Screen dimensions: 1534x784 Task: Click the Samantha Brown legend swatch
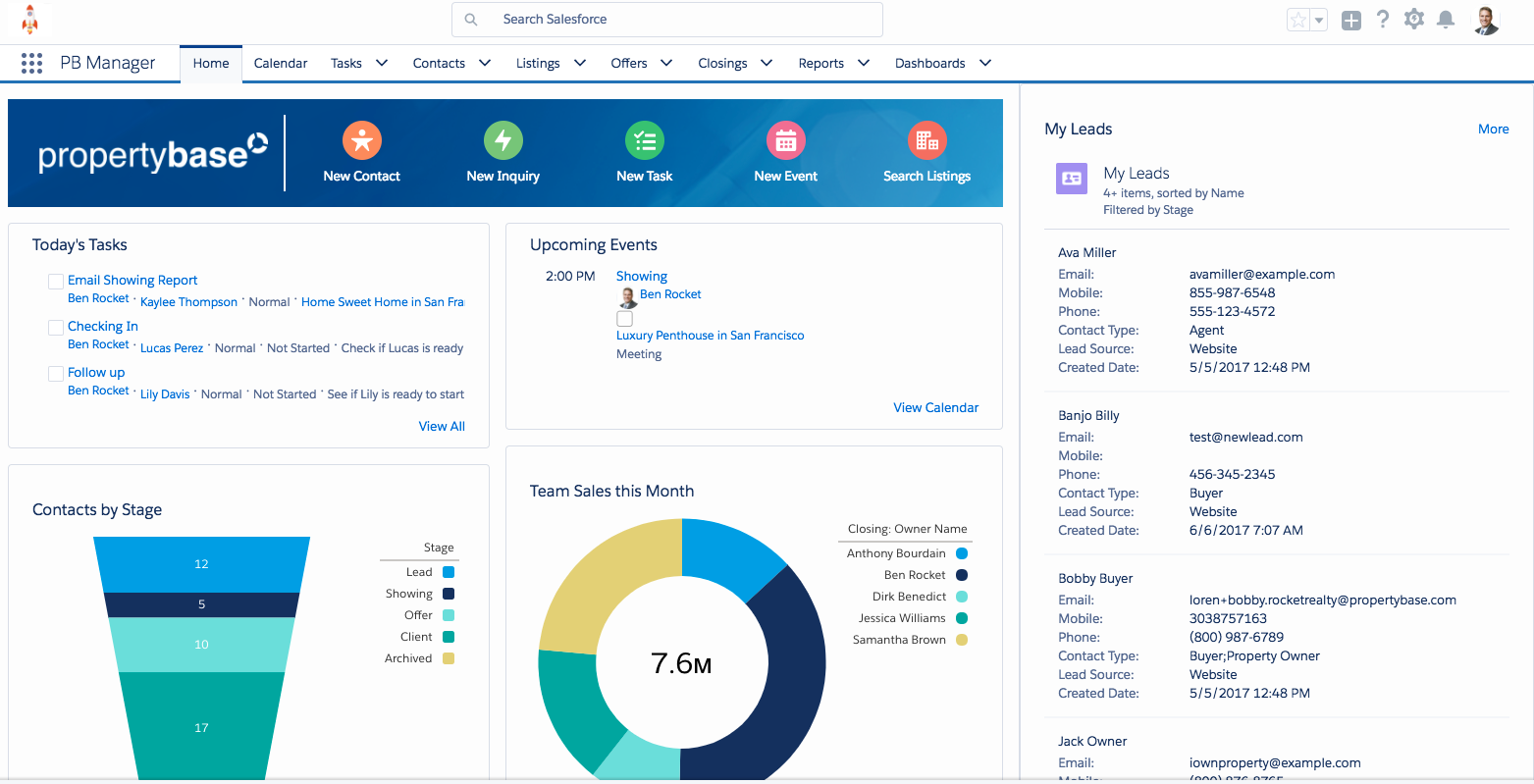pyautogui.click(x=962, y=640)
